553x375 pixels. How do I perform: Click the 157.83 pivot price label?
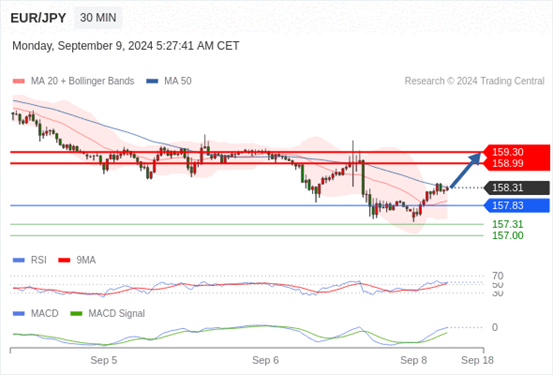click(x=517, y=206)
